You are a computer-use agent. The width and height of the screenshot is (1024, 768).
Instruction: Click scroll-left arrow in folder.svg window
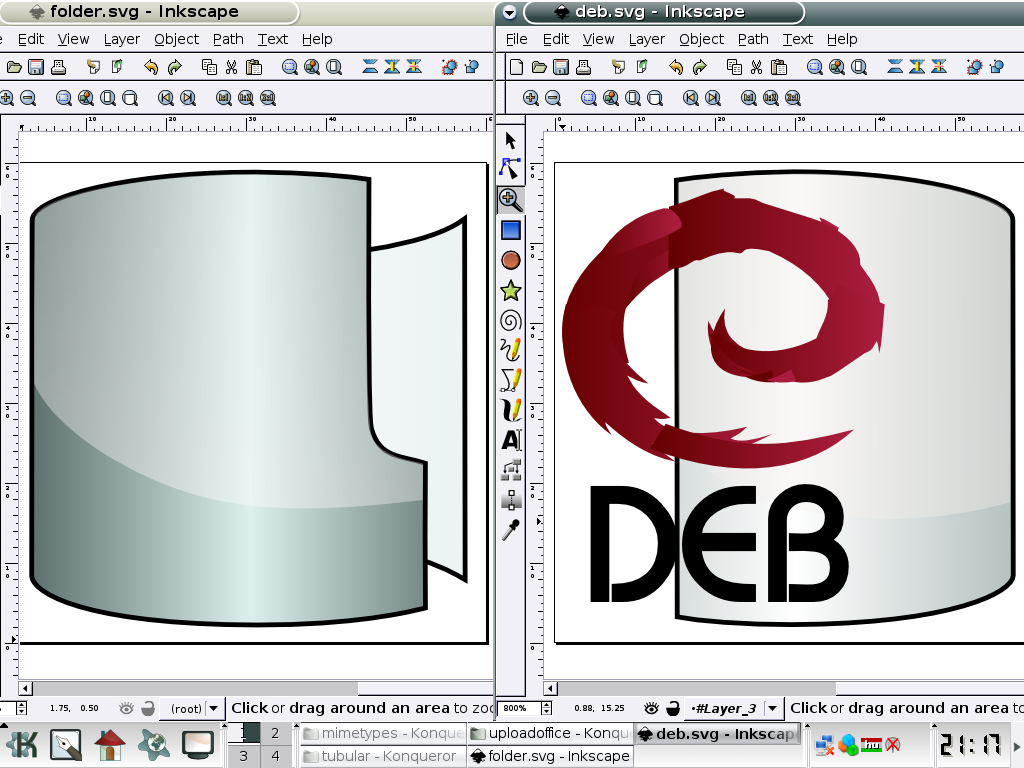coord(25,688)
